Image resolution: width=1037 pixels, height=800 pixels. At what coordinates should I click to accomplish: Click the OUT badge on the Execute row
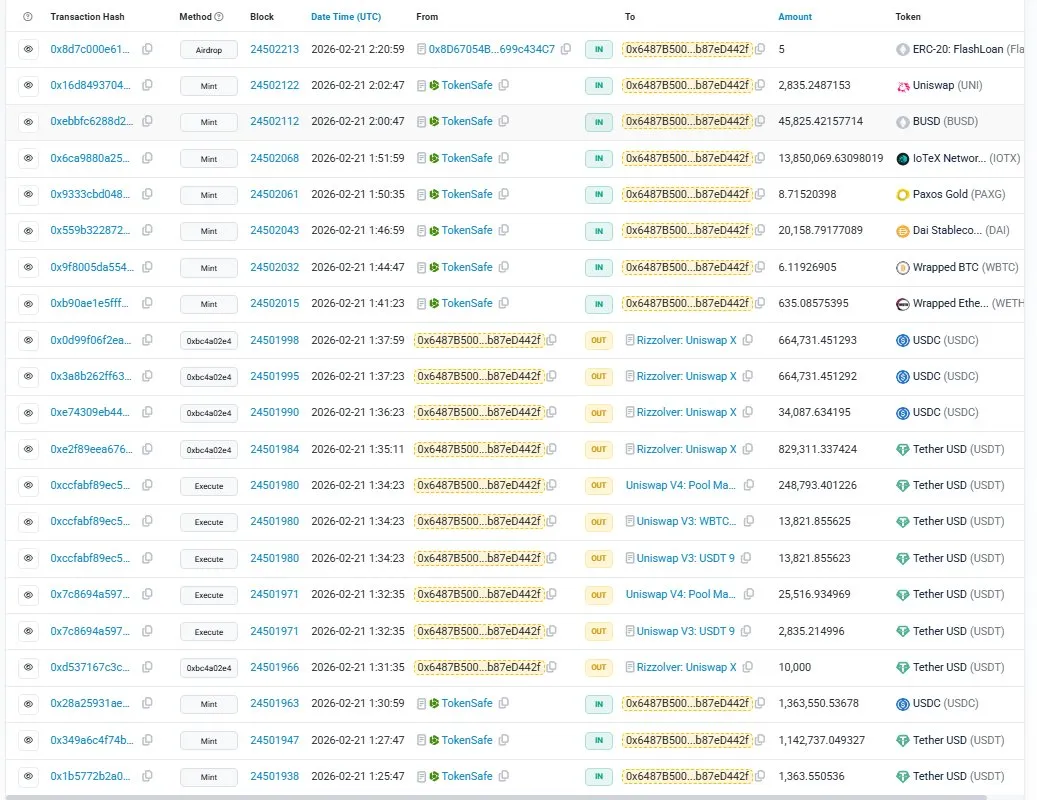pos(598,485)
